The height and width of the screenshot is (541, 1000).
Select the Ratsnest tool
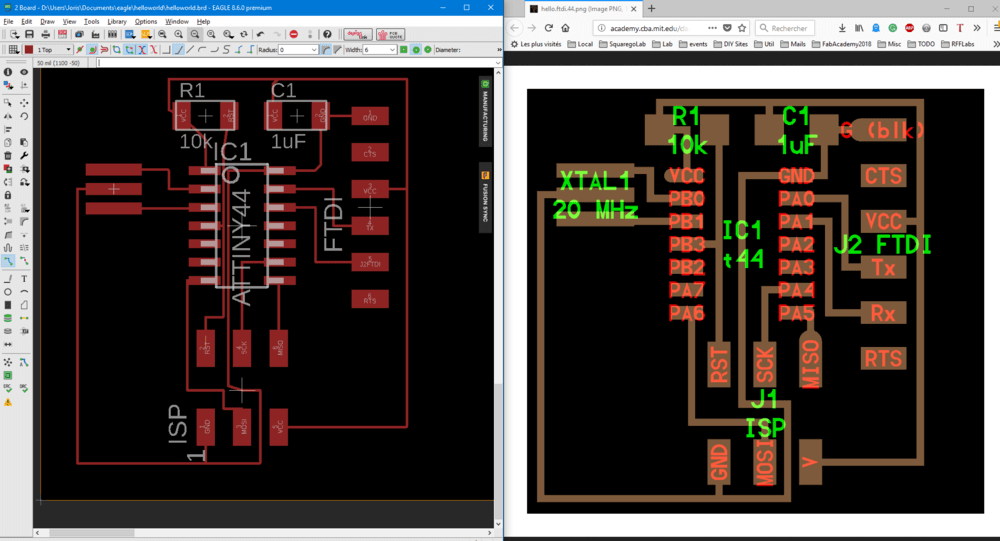coord(8,362)
